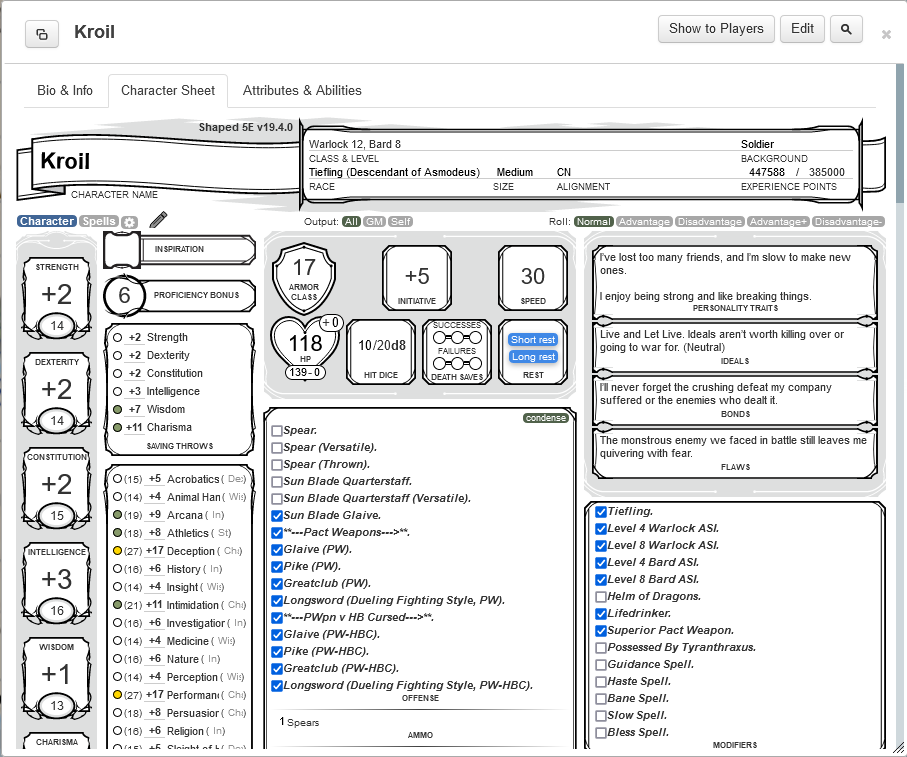Click the Edit button
The height and width of the screenshot is (757, 907).
pyautogui.click(x=802, y=29)
